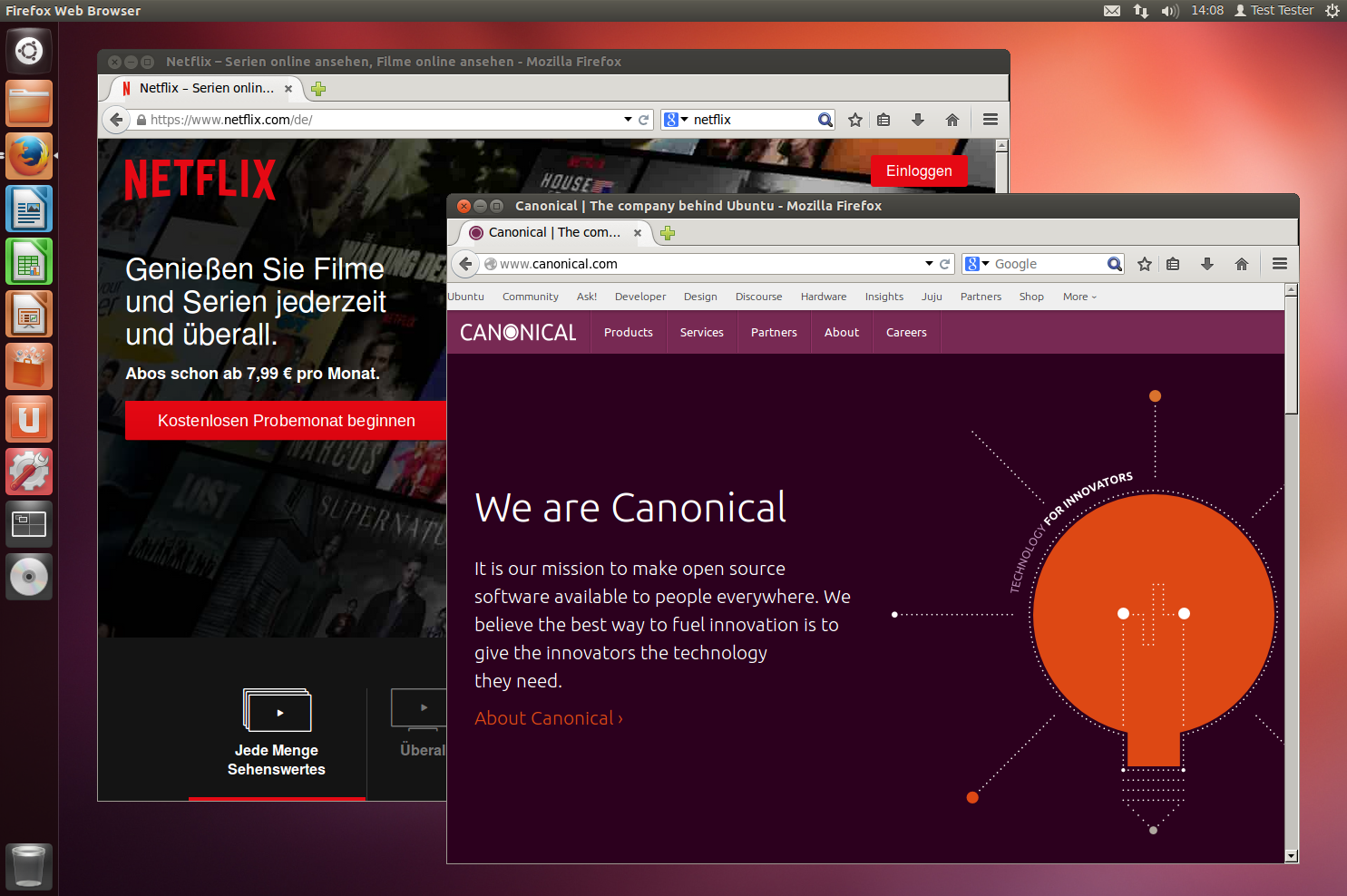Expand URL history dropdown in the Netflix address bar
This screenshot has height=896, width=1347.
point(628,120)
